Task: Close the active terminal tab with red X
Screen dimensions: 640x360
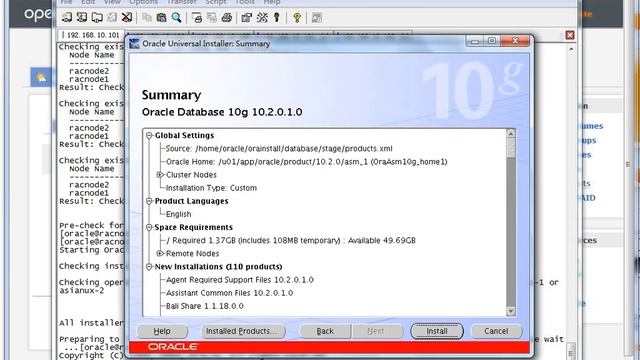Action: coord(570,35)
